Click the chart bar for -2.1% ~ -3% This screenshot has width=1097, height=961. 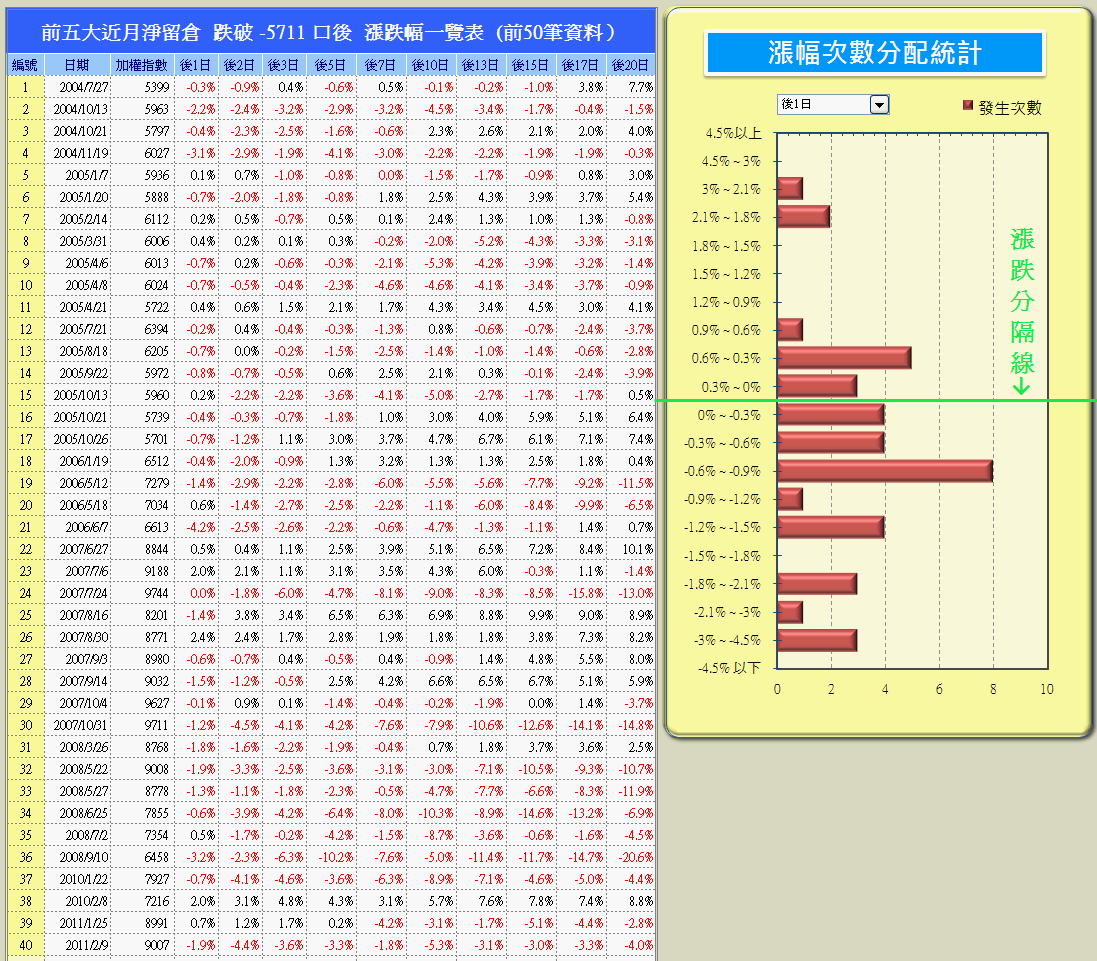pyautogui.click(x=791, y=612)
